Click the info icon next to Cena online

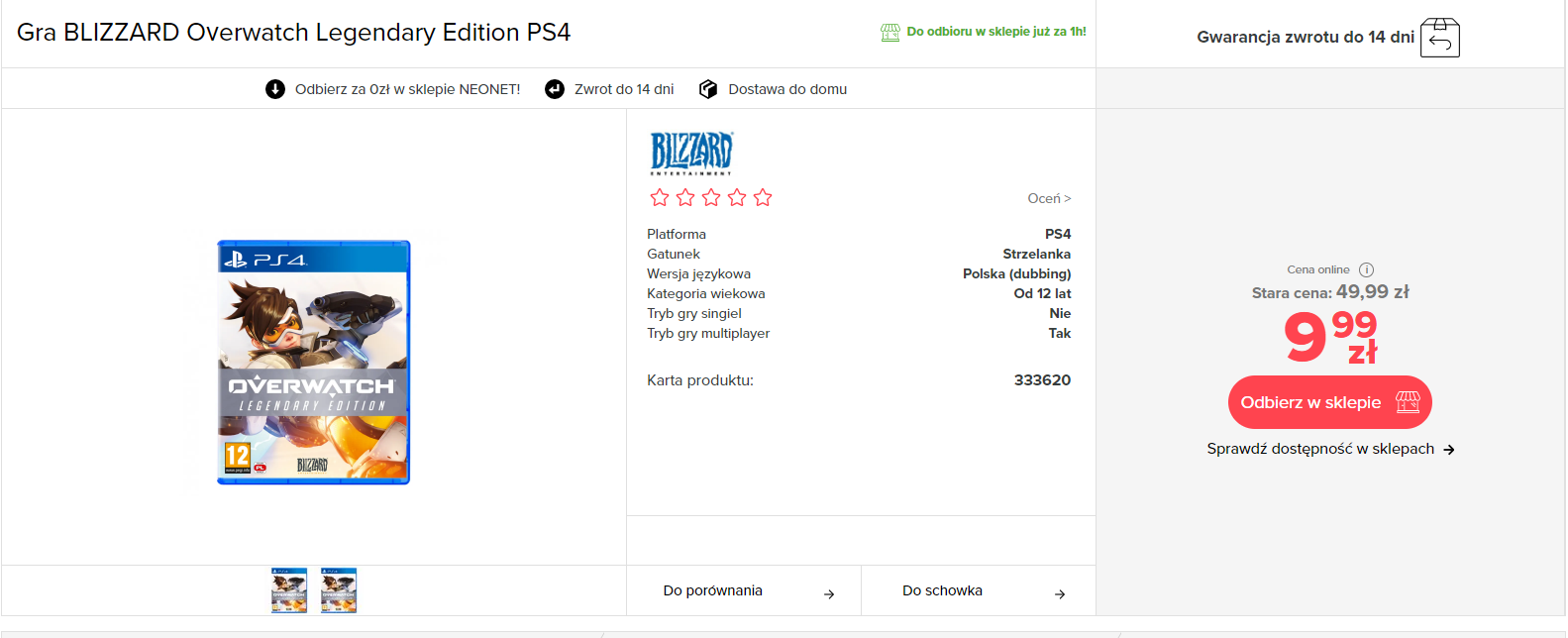(x=1366, y=269)
